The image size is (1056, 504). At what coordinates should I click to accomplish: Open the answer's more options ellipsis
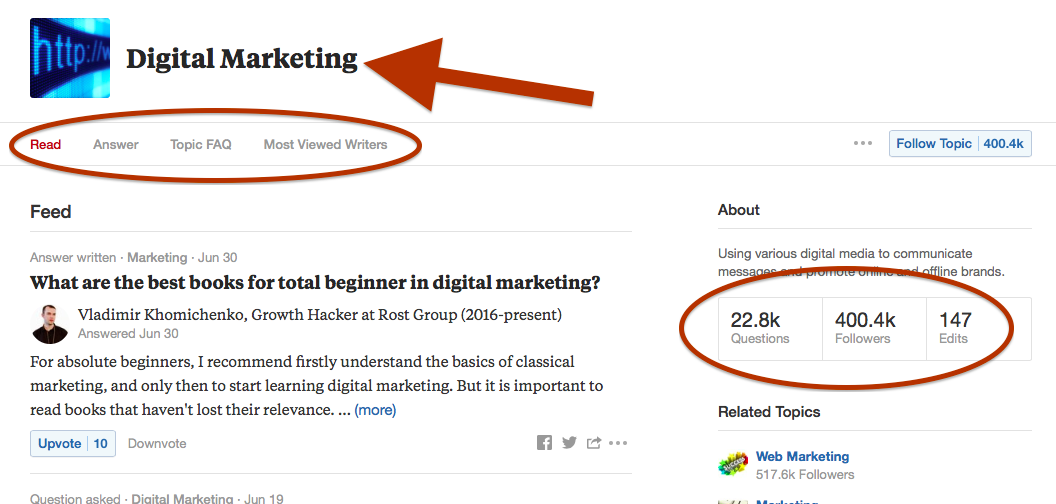pos(618,443)
